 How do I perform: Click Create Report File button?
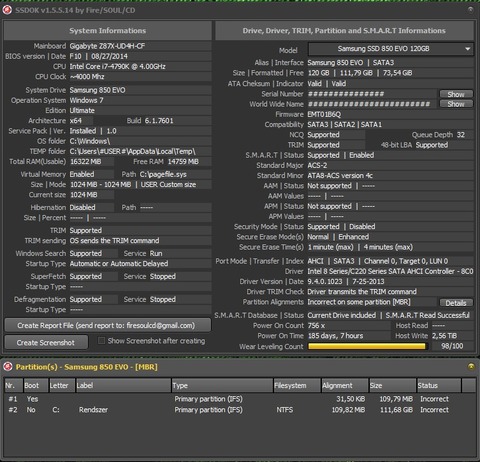click(x=107, y=325)
